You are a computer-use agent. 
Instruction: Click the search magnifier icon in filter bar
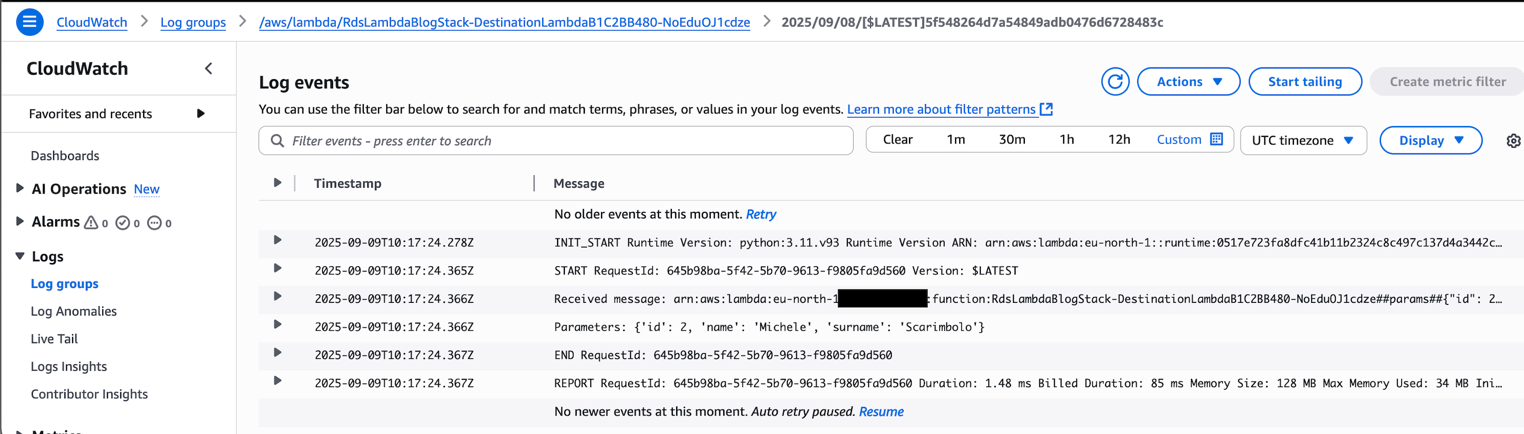(x=278, y=141)
